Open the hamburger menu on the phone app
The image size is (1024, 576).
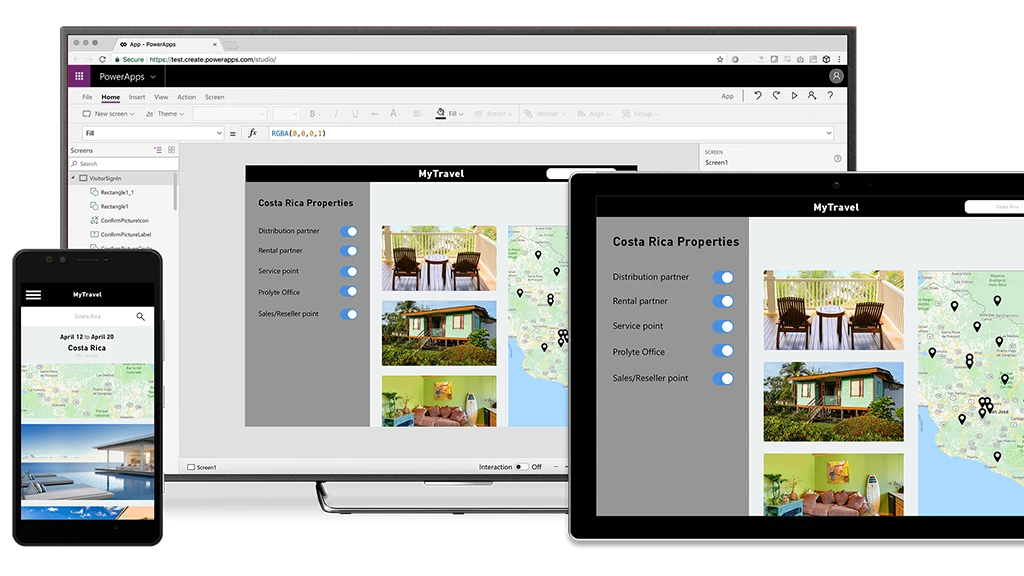(x=33, y=295)
